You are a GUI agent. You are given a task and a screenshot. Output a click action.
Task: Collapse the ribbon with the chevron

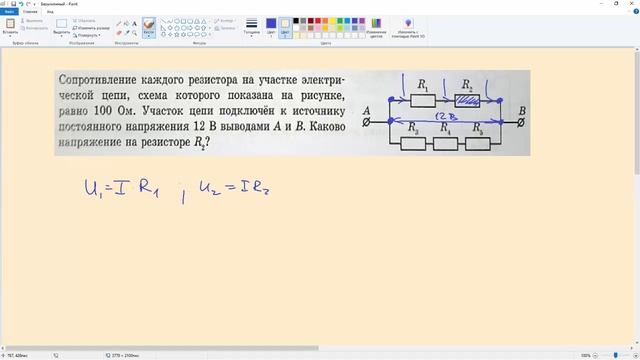click(x=630, y=12)
